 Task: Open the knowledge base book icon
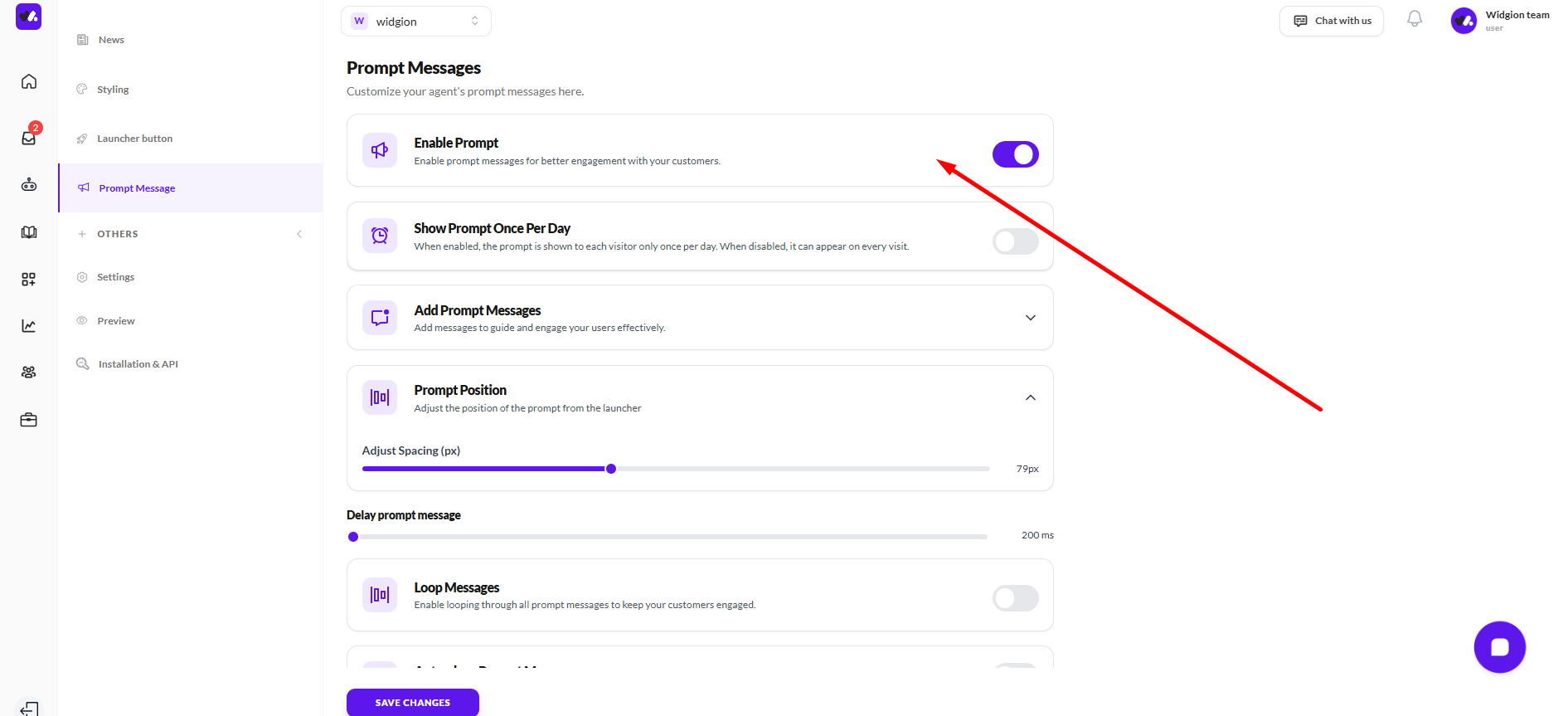point(29,232)
